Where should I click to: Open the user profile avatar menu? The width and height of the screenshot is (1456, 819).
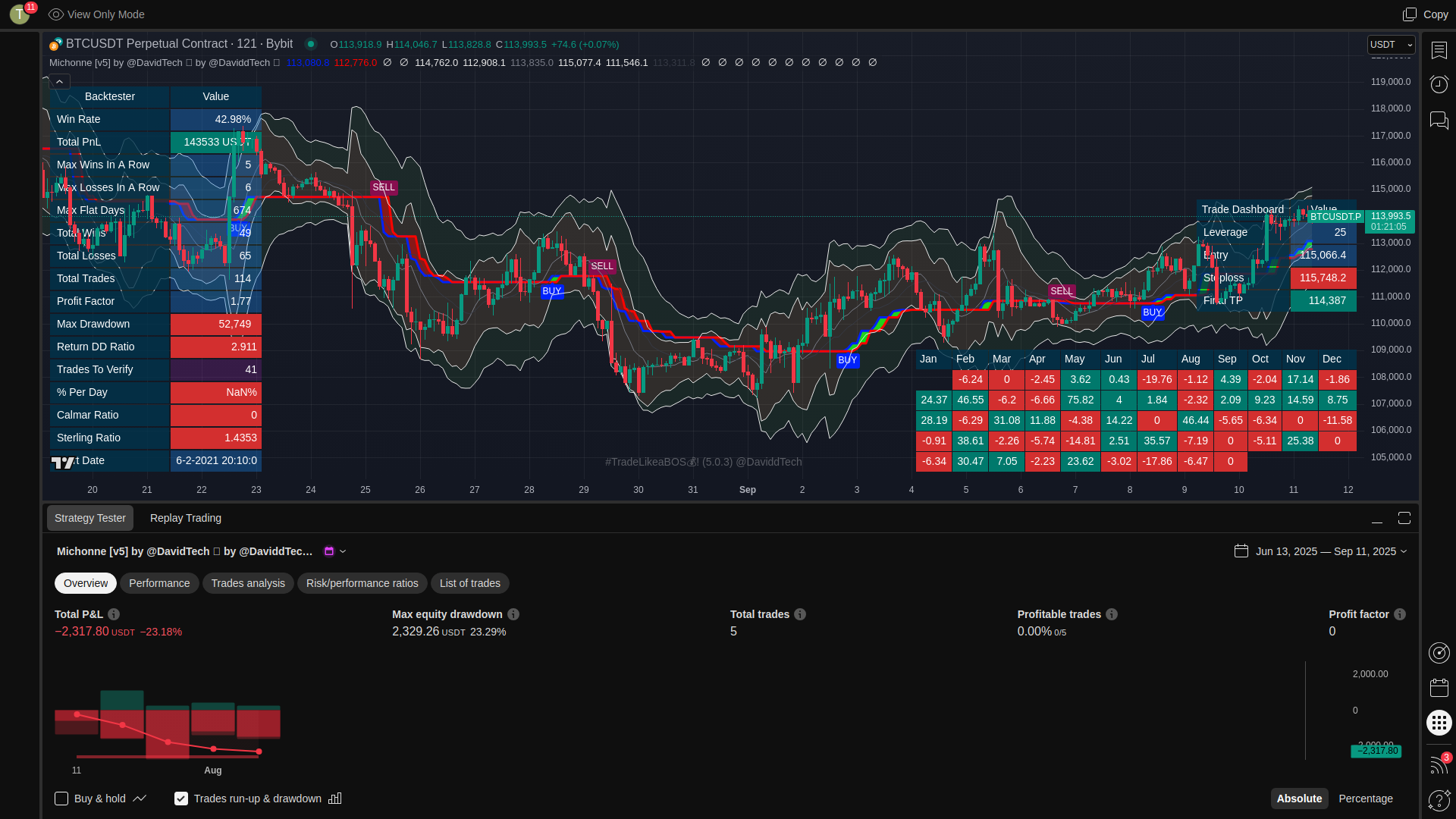[20, 14]
